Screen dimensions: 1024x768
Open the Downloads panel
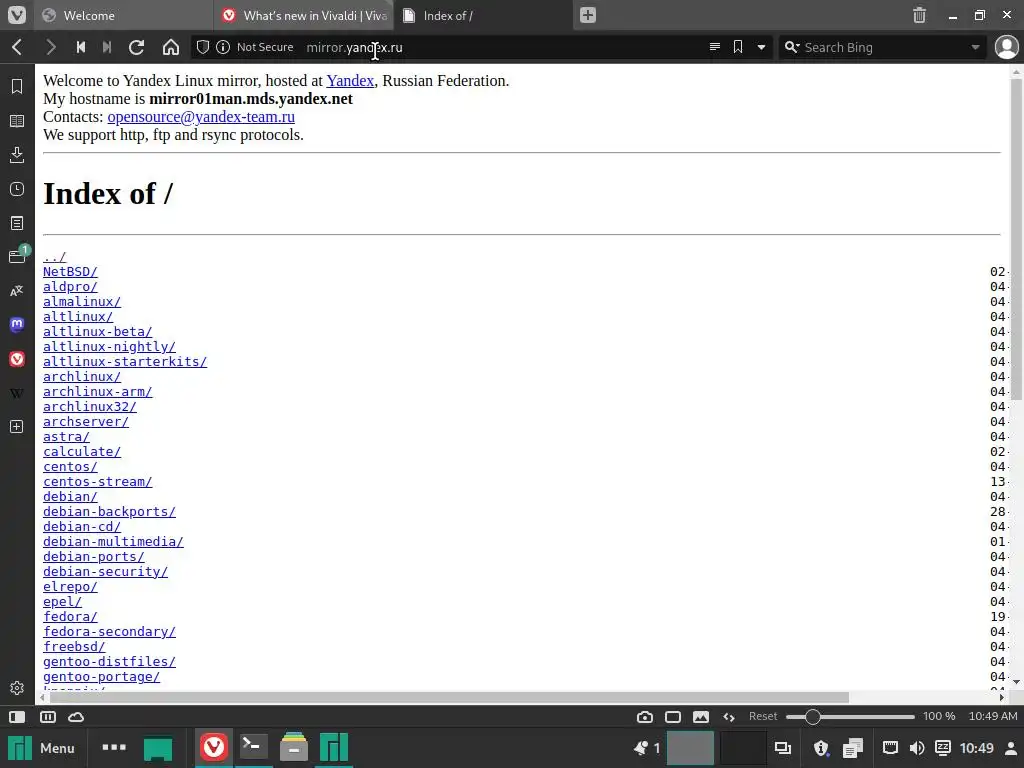pos(17,155)
